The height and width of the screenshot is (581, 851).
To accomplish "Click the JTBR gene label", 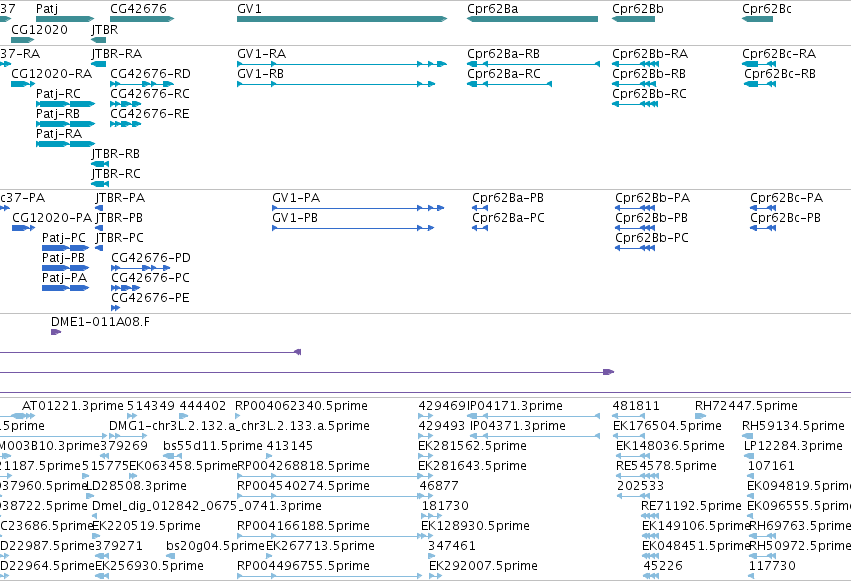I will [x=104, y=30].
